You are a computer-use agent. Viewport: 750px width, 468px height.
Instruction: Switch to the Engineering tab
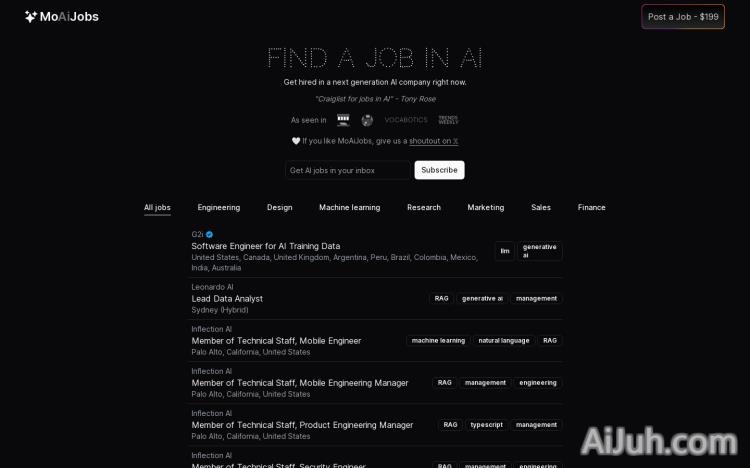pos(219,207)
